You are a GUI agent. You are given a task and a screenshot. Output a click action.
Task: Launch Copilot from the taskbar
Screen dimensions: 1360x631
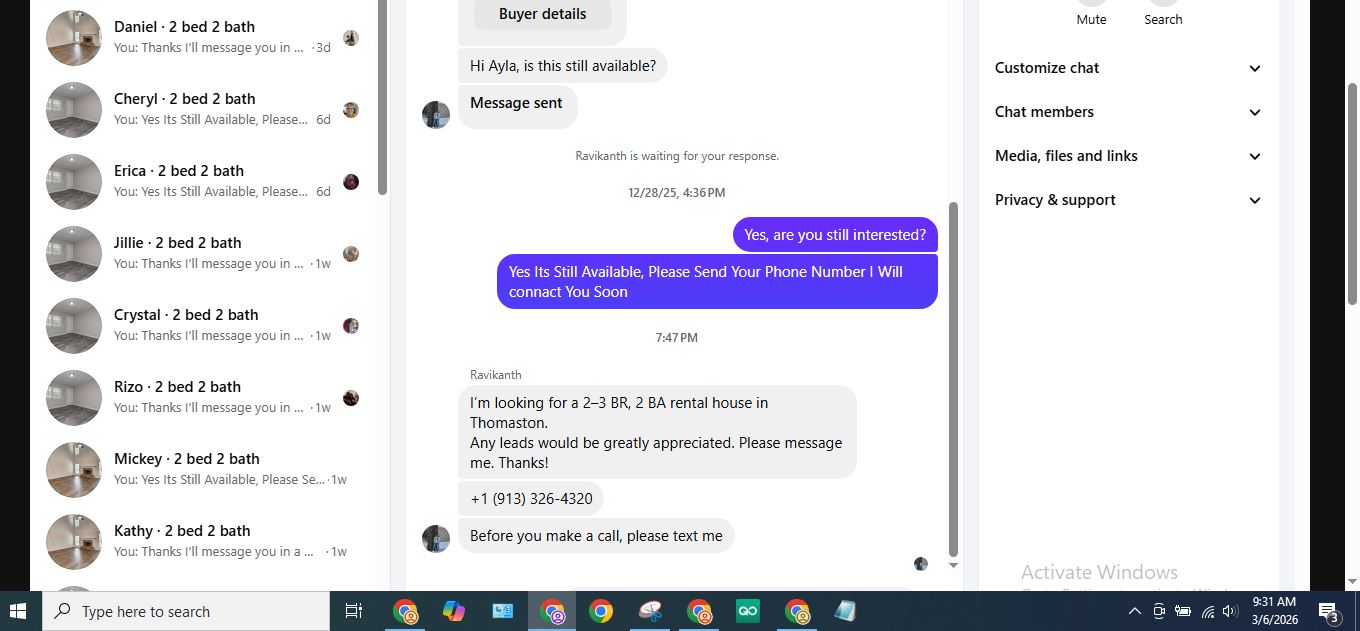click(453, 611)
